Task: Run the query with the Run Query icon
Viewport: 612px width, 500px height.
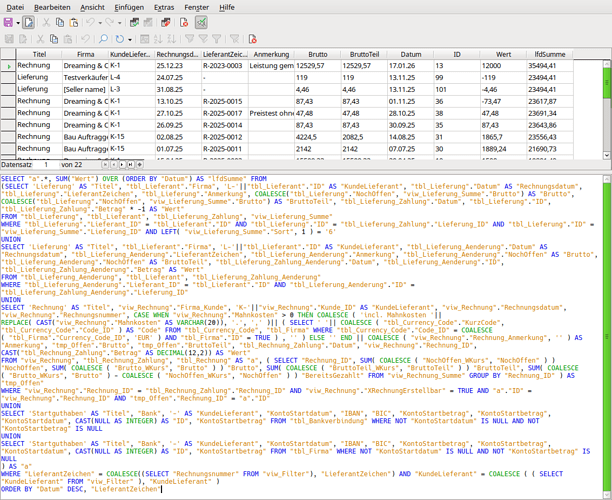Action: 134,23
